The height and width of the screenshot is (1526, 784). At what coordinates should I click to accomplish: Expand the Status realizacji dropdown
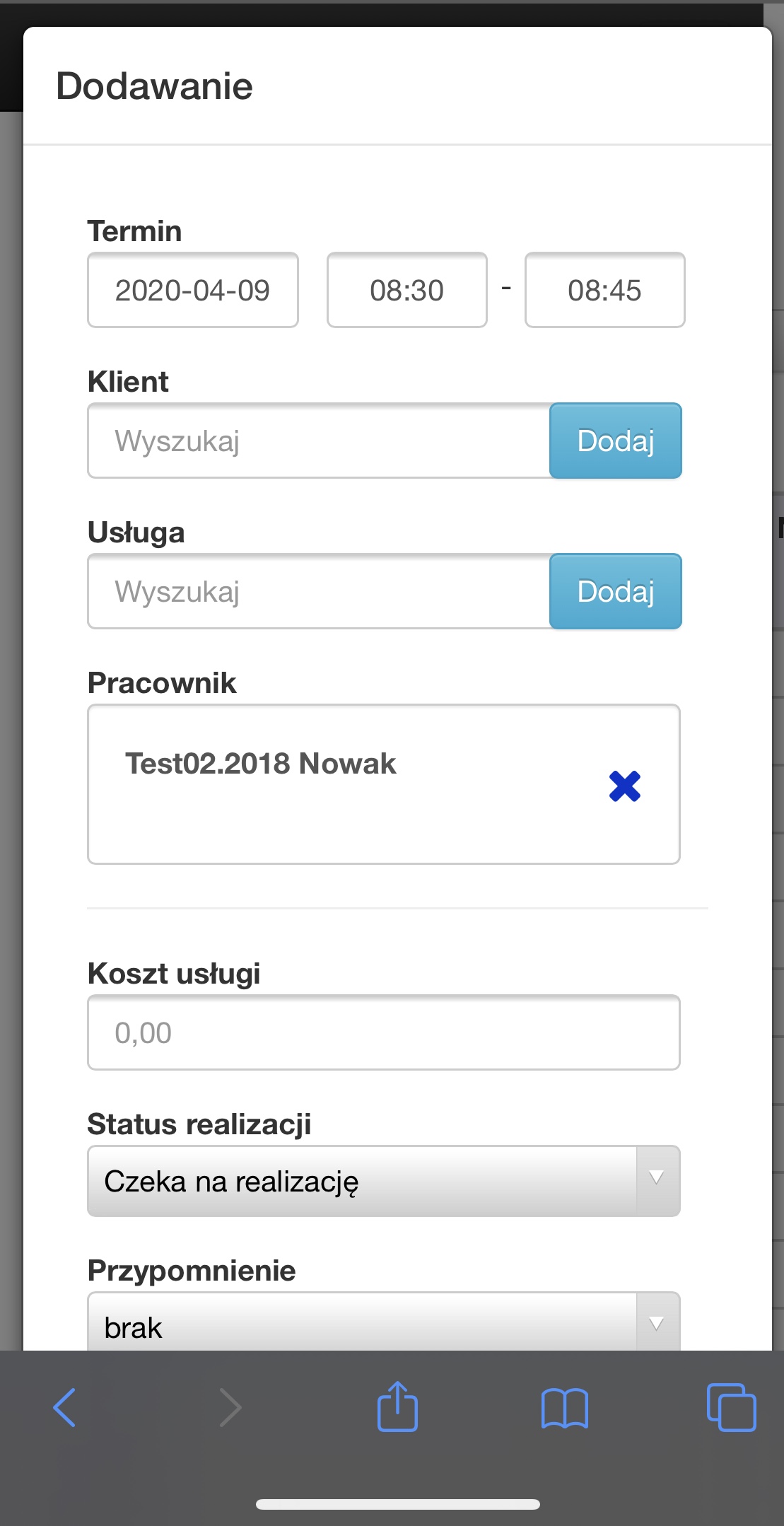(361, 1181)
